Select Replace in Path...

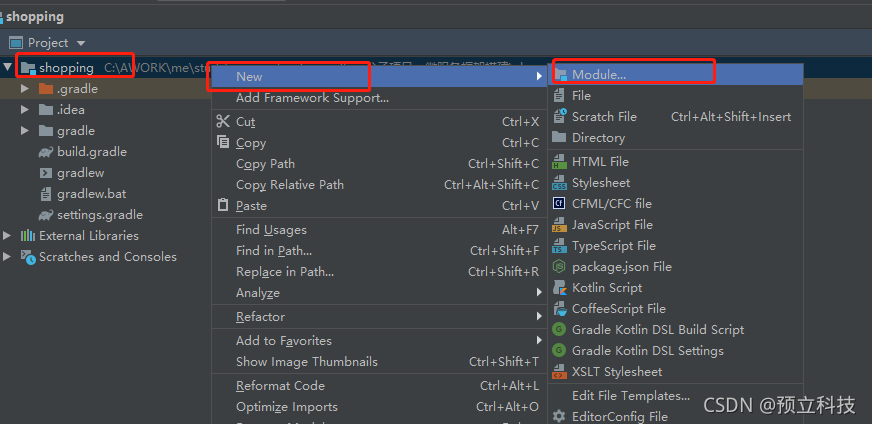[x=379, y=272]
